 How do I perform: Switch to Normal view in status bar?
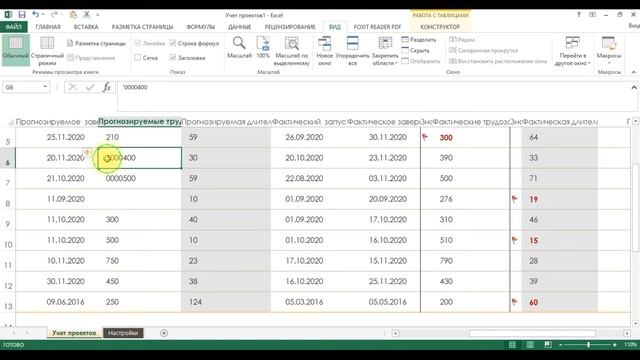512,345
